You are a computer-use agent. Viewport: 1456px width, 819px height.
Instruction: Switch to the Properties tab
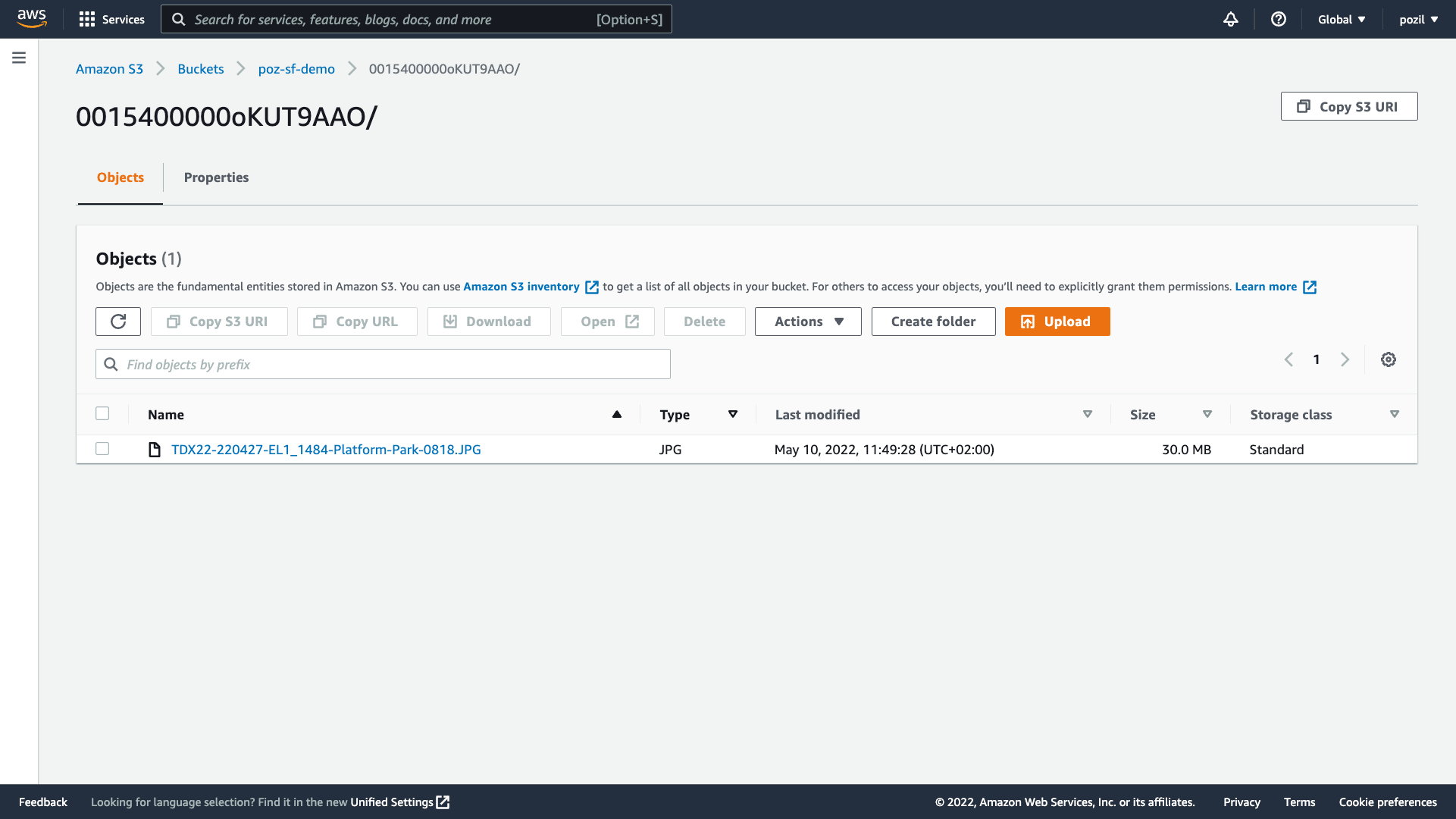tap(216, 177)
